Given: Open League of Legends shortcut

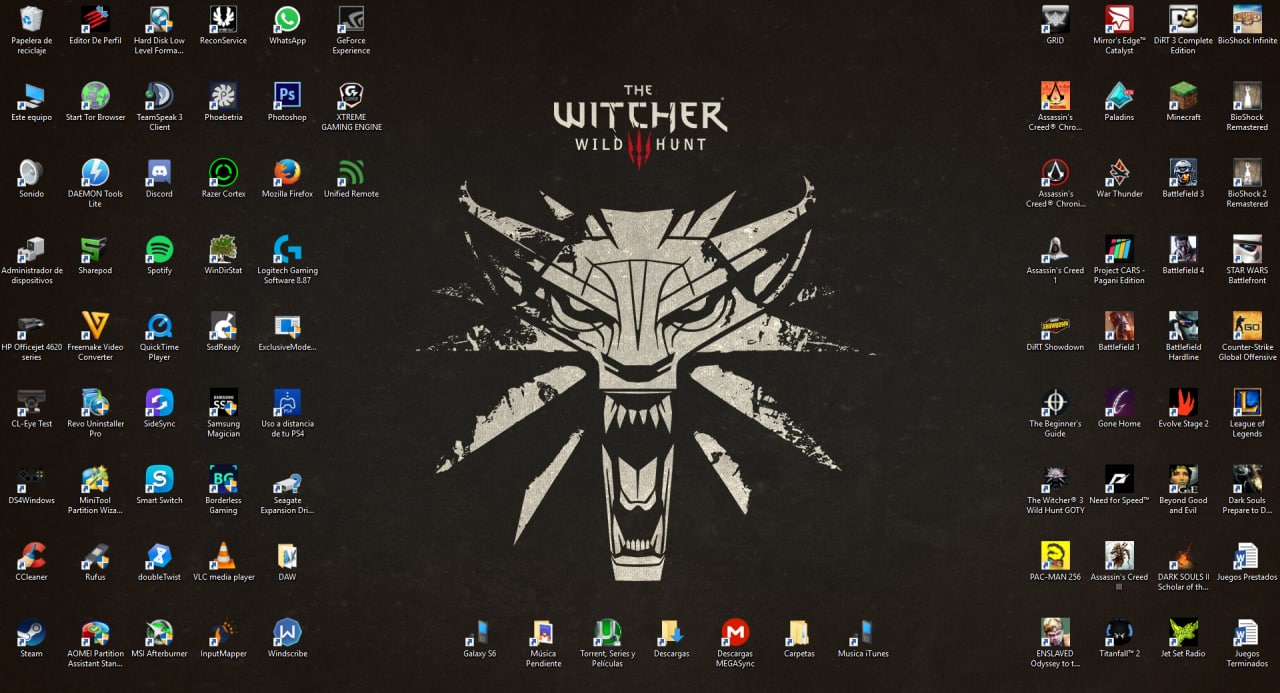Looking at the screenshot, I should pyautogui.click(x=1247, y=403).
